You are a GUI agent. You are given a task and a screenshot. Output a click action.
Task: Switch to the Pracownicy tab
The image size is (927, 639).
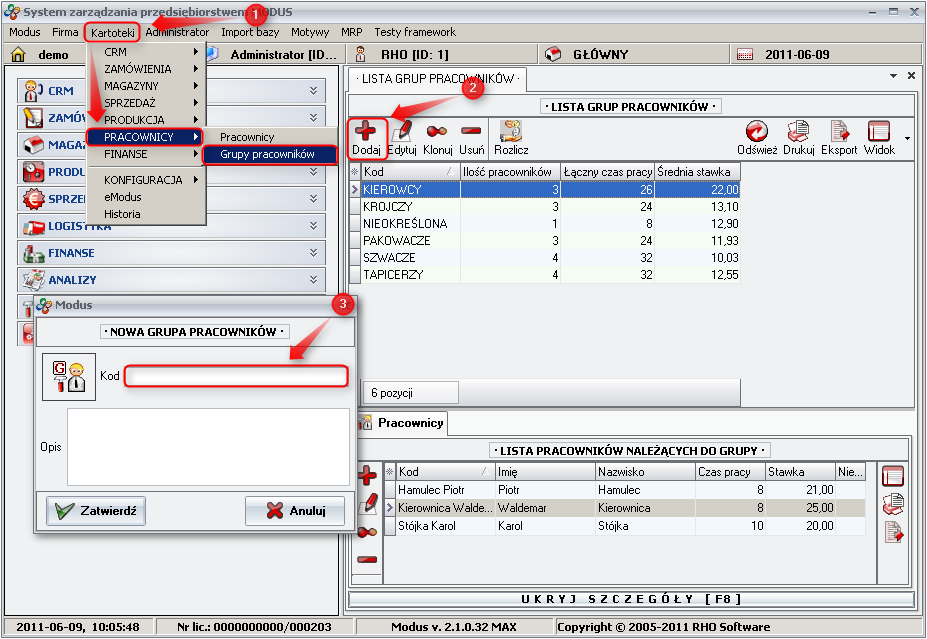click(409, 423)
